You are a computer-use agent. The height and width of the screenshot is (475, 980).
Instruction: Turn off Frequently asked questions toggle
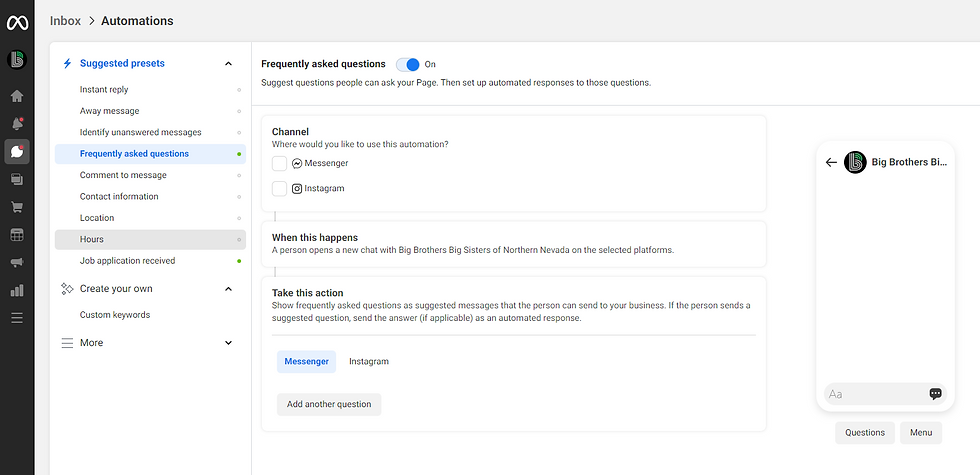pos(408,64)
